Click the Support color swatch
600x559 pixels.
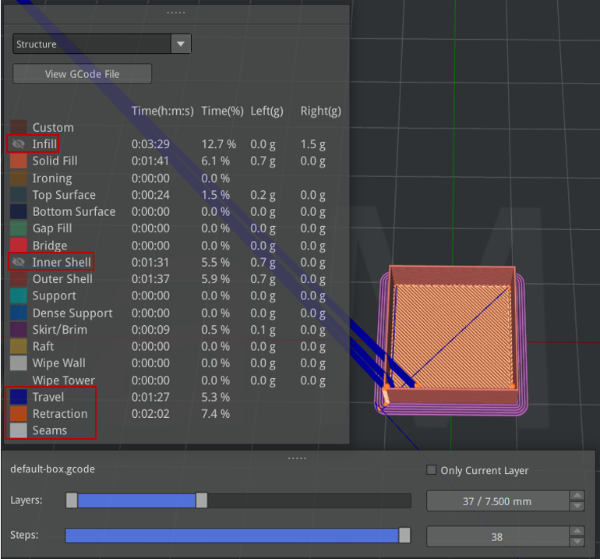coord(19,296)
